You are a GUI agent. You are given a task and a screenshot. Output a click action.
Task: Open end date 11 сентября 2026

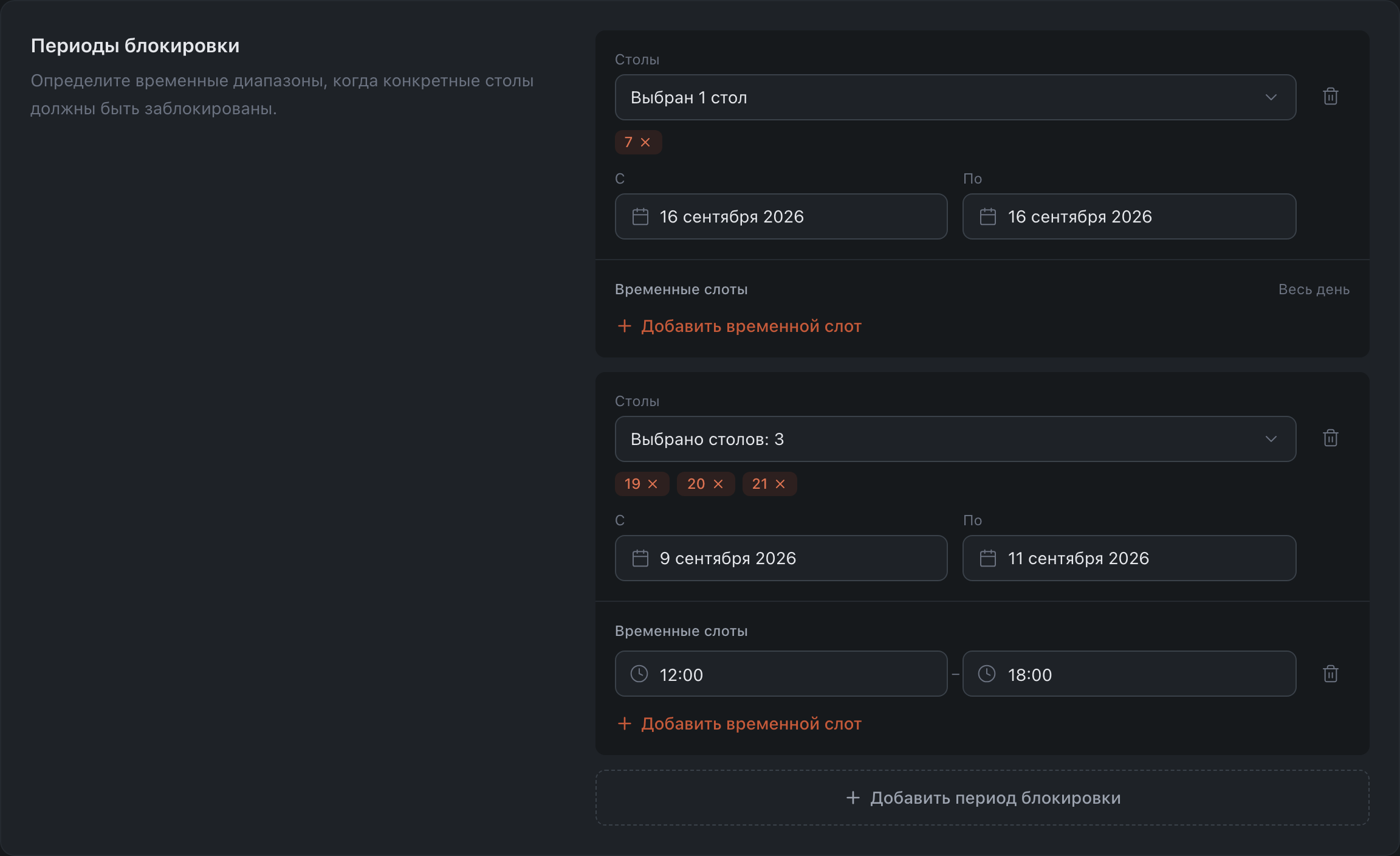pos(1129,558)
